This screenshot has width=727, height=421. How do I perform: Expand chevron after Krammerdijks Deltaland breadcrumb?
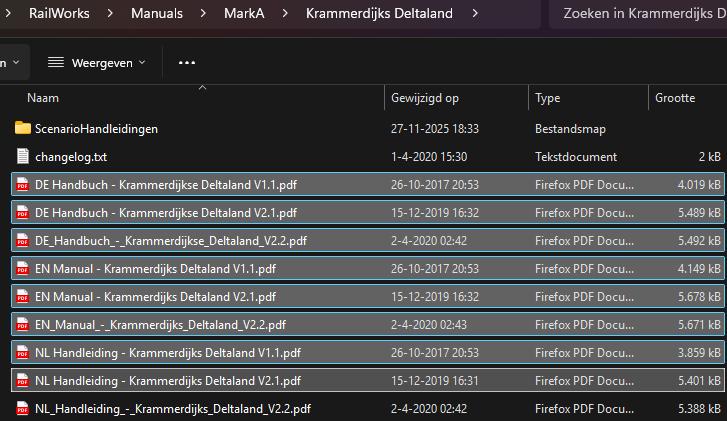[475, 13]
